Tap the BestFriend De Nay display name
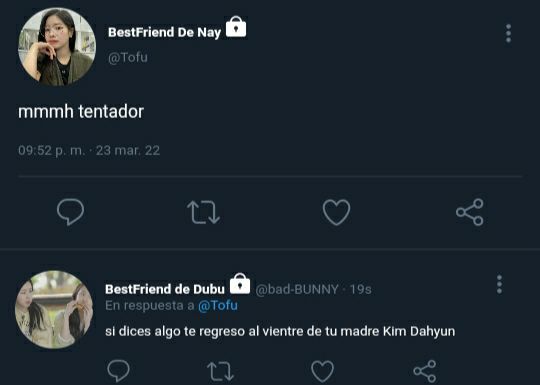Screen dimensions: 540x385 pos(164,32)
